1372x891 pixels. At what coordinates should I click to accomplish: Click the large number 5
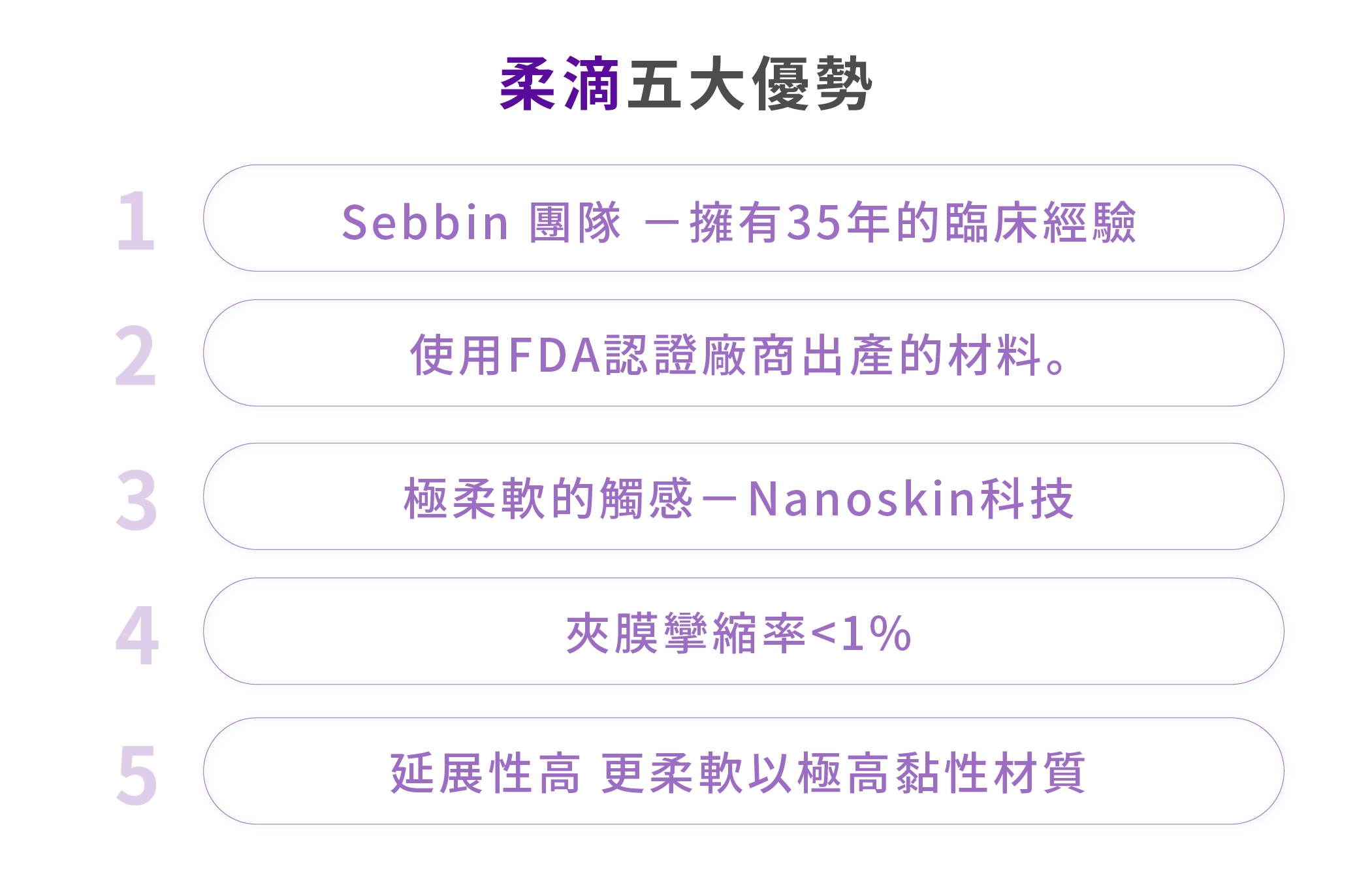(x=136, y=775)
